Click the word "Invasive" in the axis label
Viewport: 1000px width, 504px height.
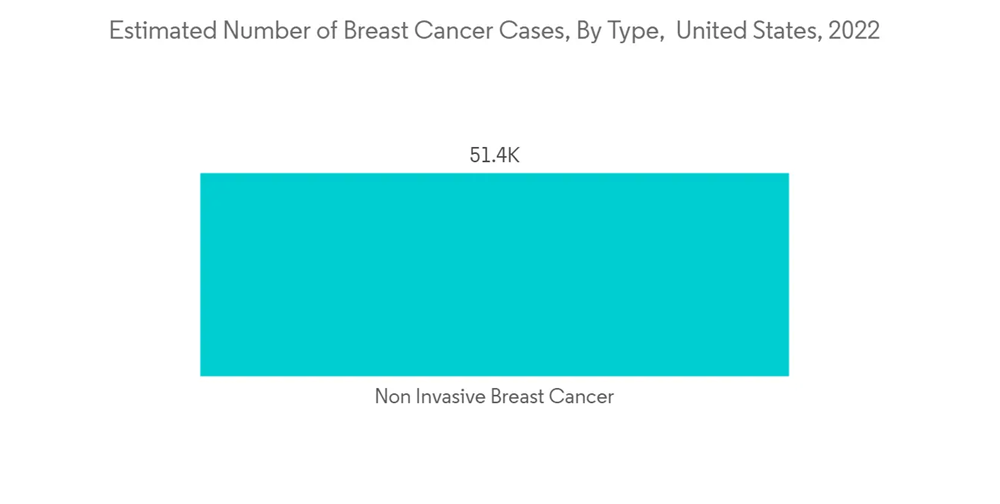point(448,397)
